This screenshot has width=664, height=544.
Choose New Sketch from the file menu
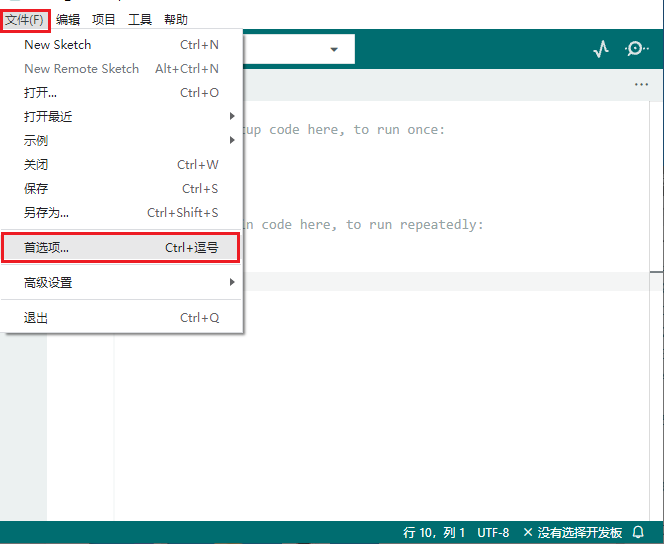(x=122, y=44)
